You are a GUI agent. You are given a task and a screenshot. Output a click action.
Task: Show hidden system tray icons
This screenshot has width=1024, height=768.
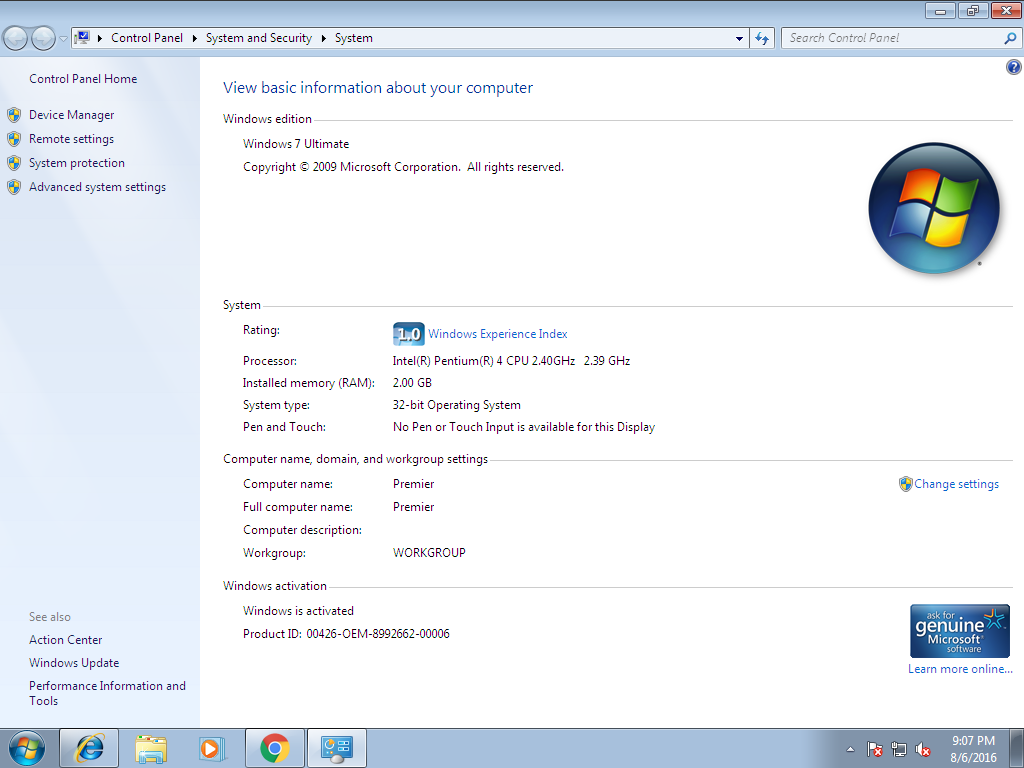tap(850, 749)
